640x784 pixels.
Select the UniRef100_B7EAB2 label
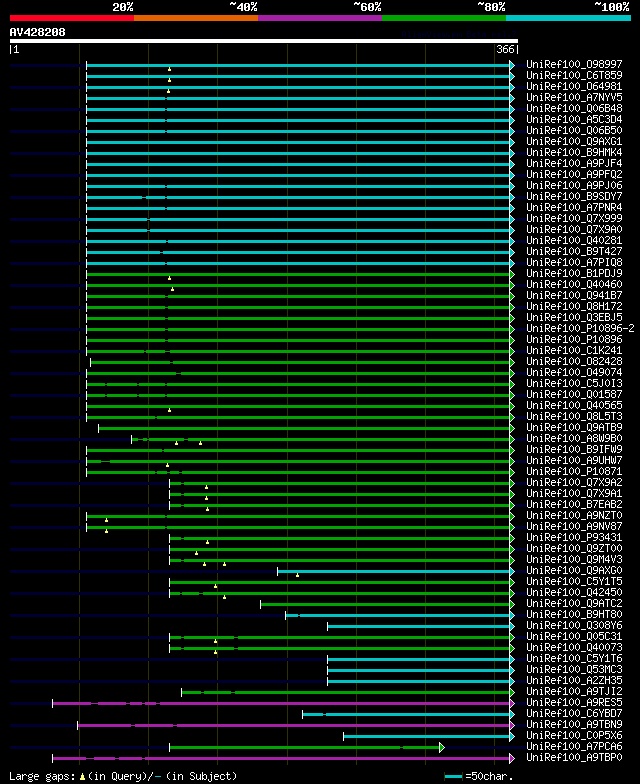(574, 504)
